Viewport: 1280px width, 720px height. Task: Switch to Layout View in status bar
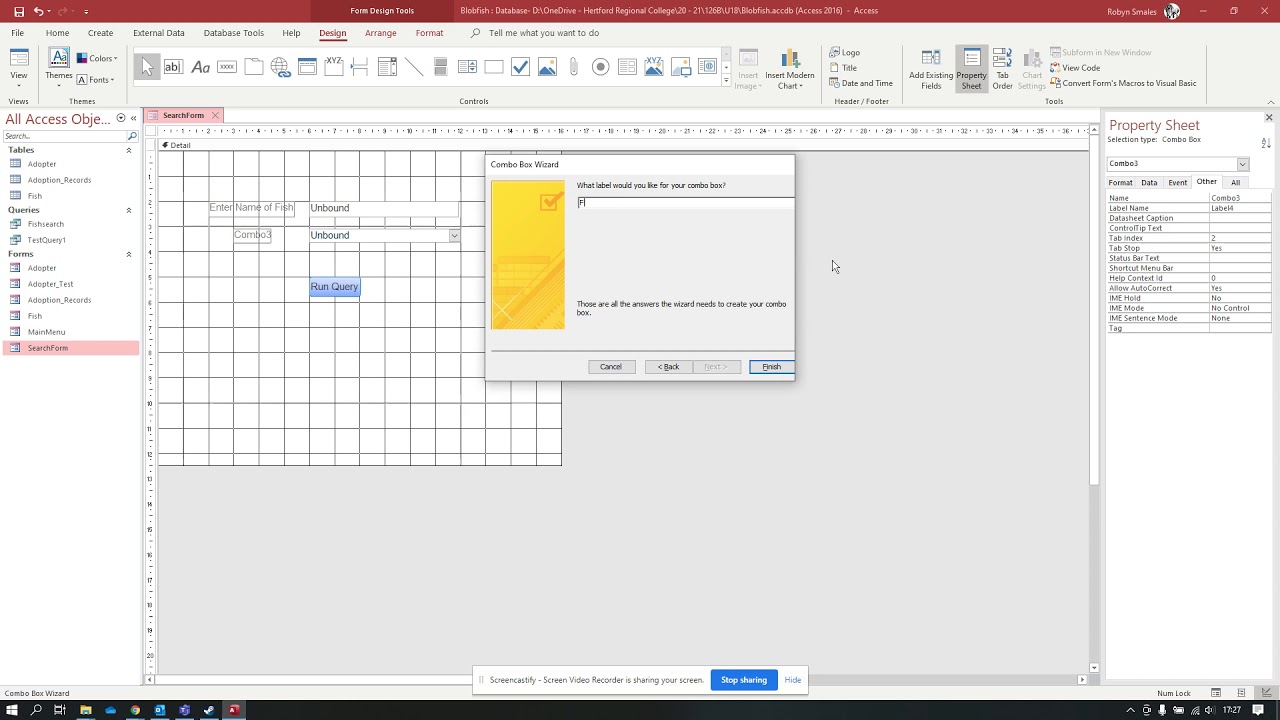pos(1241,693)
